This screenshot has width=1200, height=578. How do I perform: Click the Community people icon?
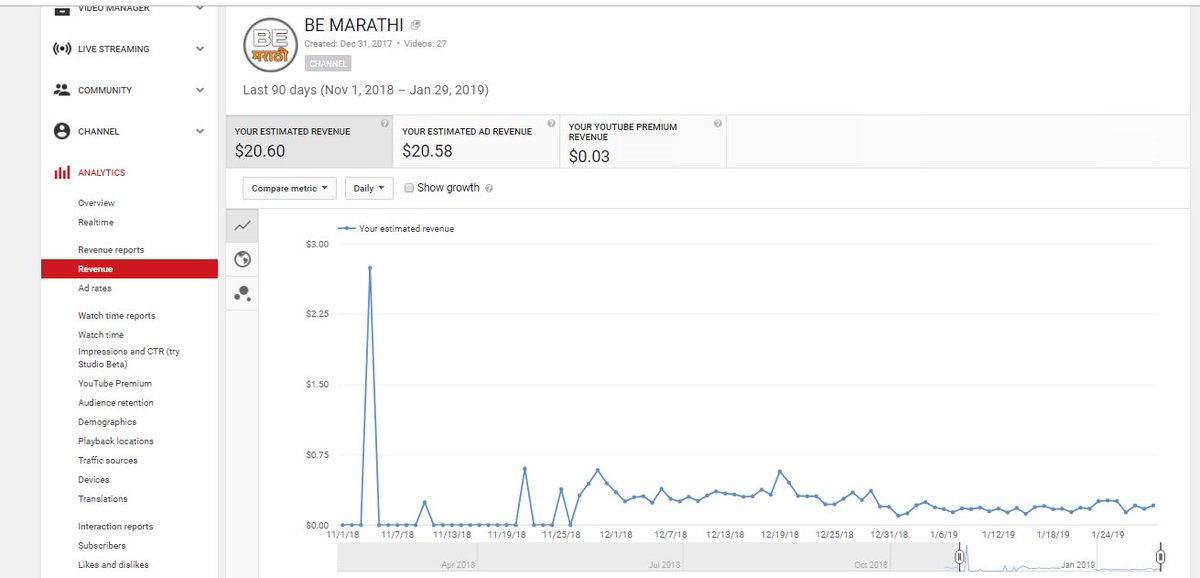pyautogui.click(x=61, y=90)
